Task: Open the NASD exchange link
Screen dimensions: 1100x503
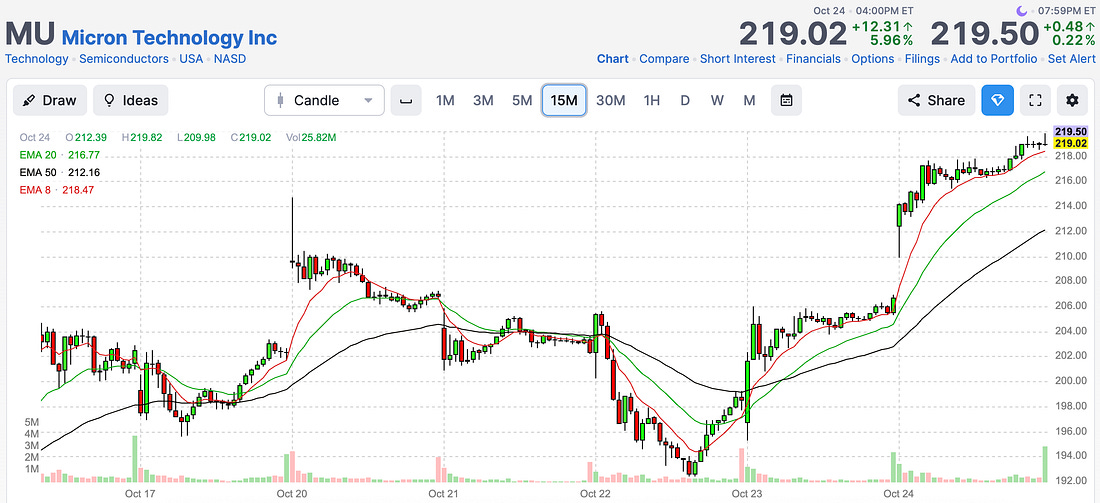Action: [x=230, y=59]
